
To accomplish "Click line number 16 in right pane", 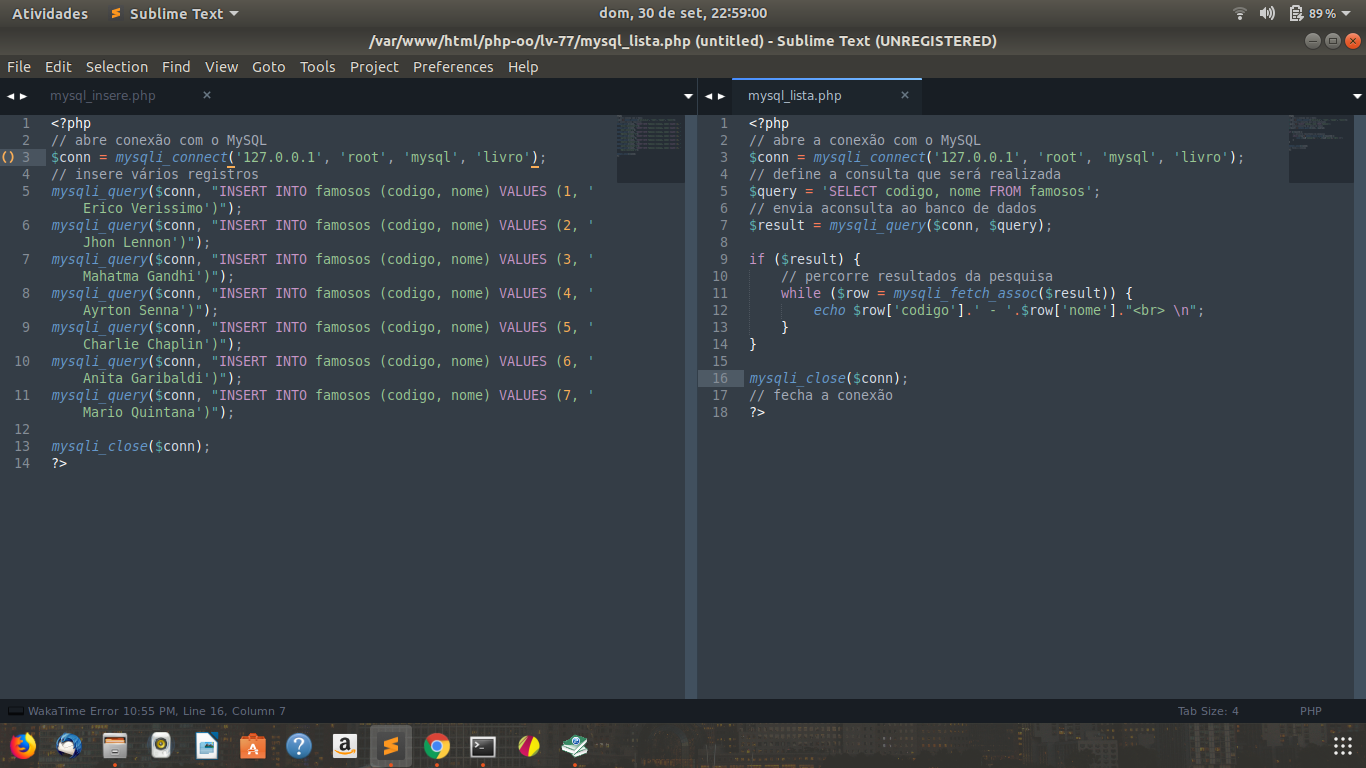I will click(x=720, y=378).
